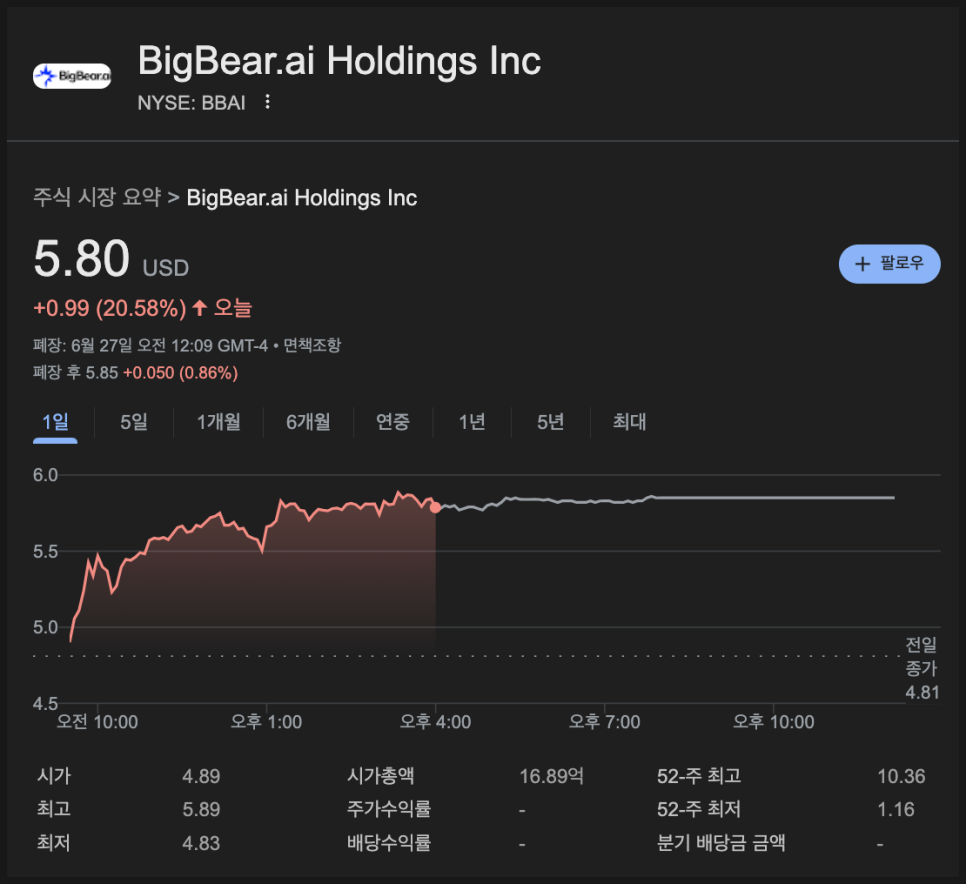Click the BigBear.ai logo thumbnail

click(72, 75)
